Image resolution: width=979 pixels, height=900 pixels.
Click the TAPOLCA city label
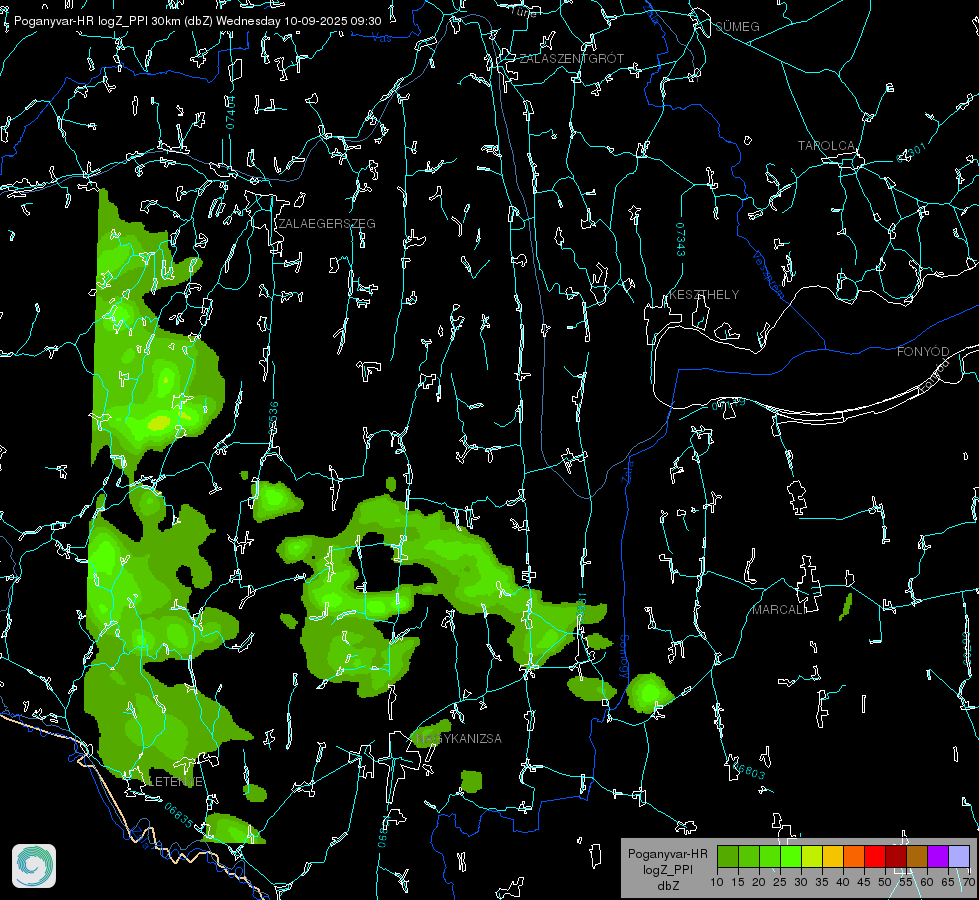pos(826,146)
